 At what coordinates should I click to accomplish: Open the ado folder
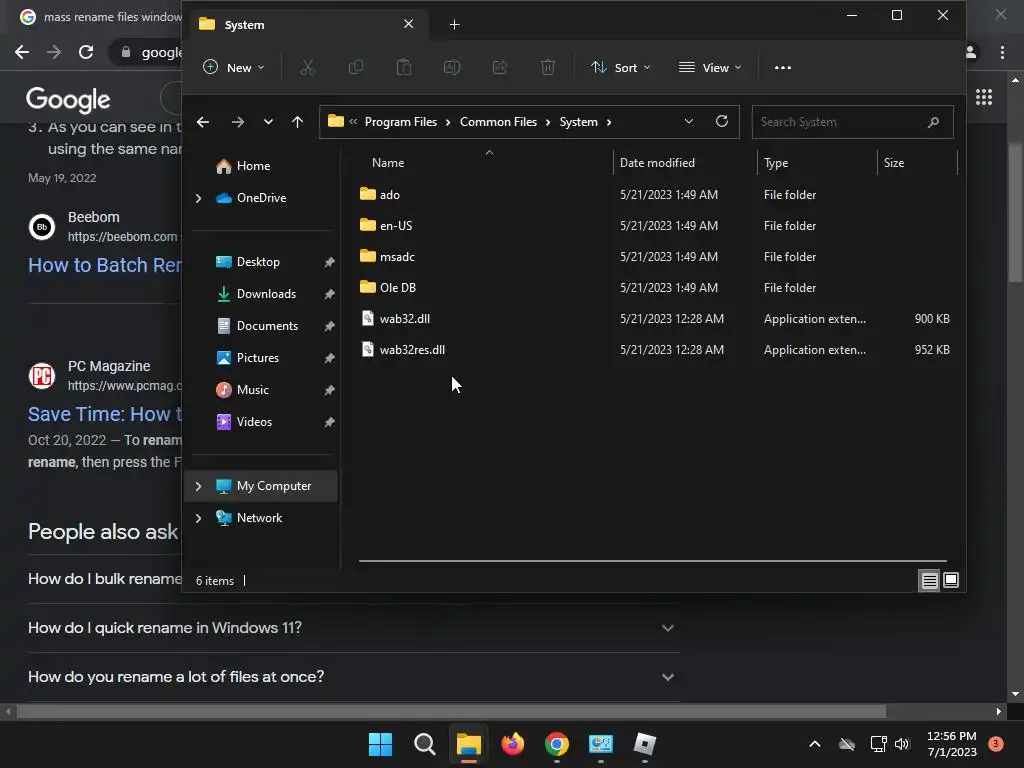click(x=389, y=195)
